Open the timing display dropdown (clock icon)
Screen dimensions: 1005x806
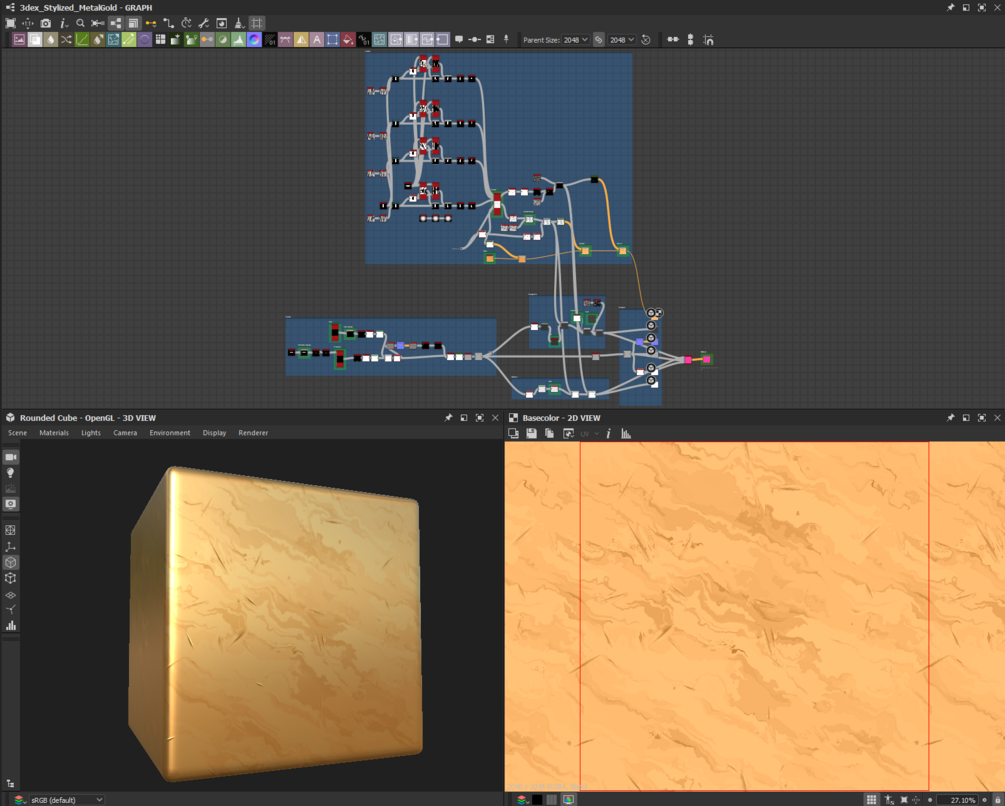(x=187, y=23)
